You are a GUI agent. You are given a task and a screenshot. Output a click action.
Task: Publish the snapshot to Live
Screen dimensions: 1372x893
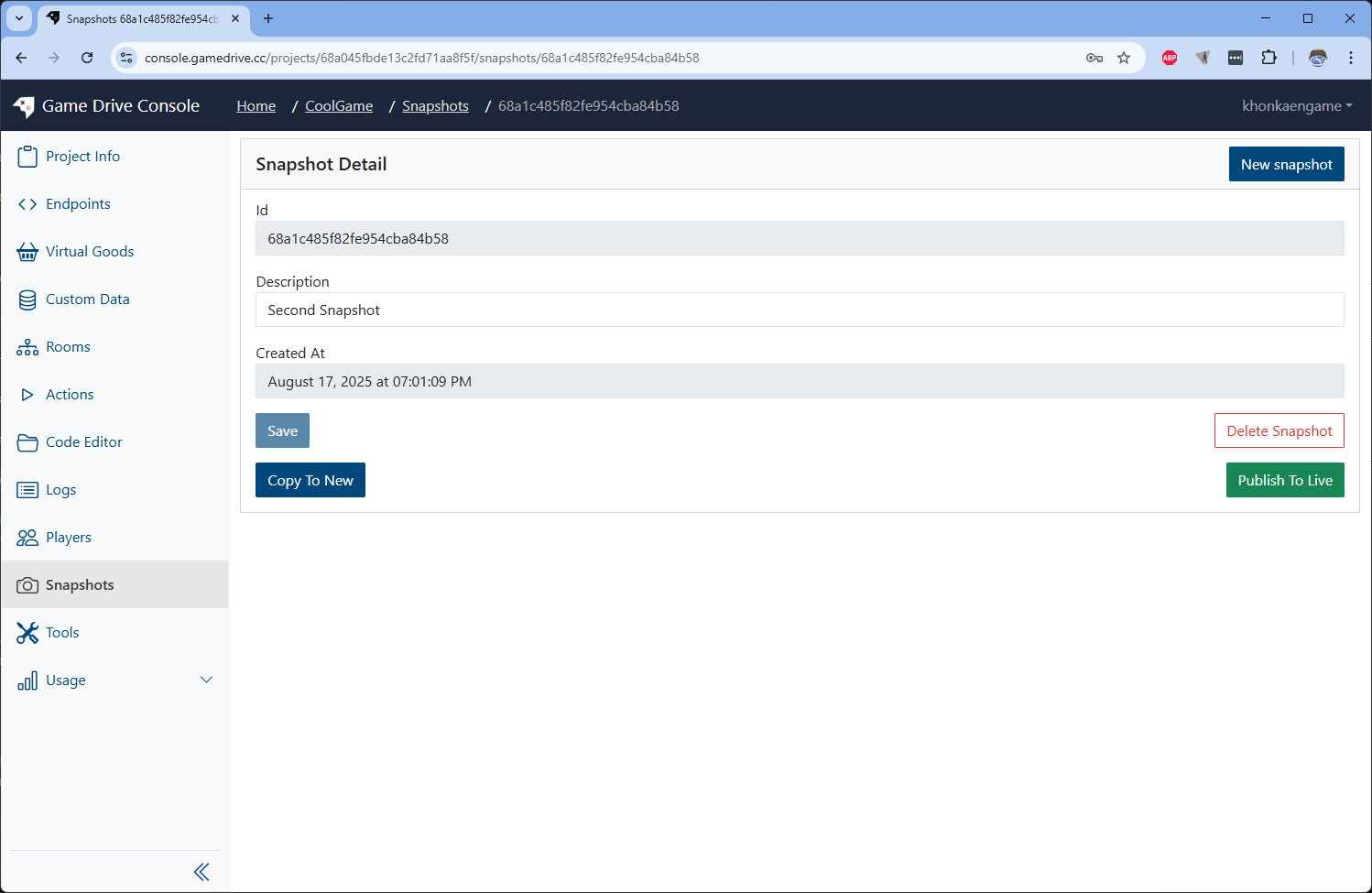click(1285, 480)
